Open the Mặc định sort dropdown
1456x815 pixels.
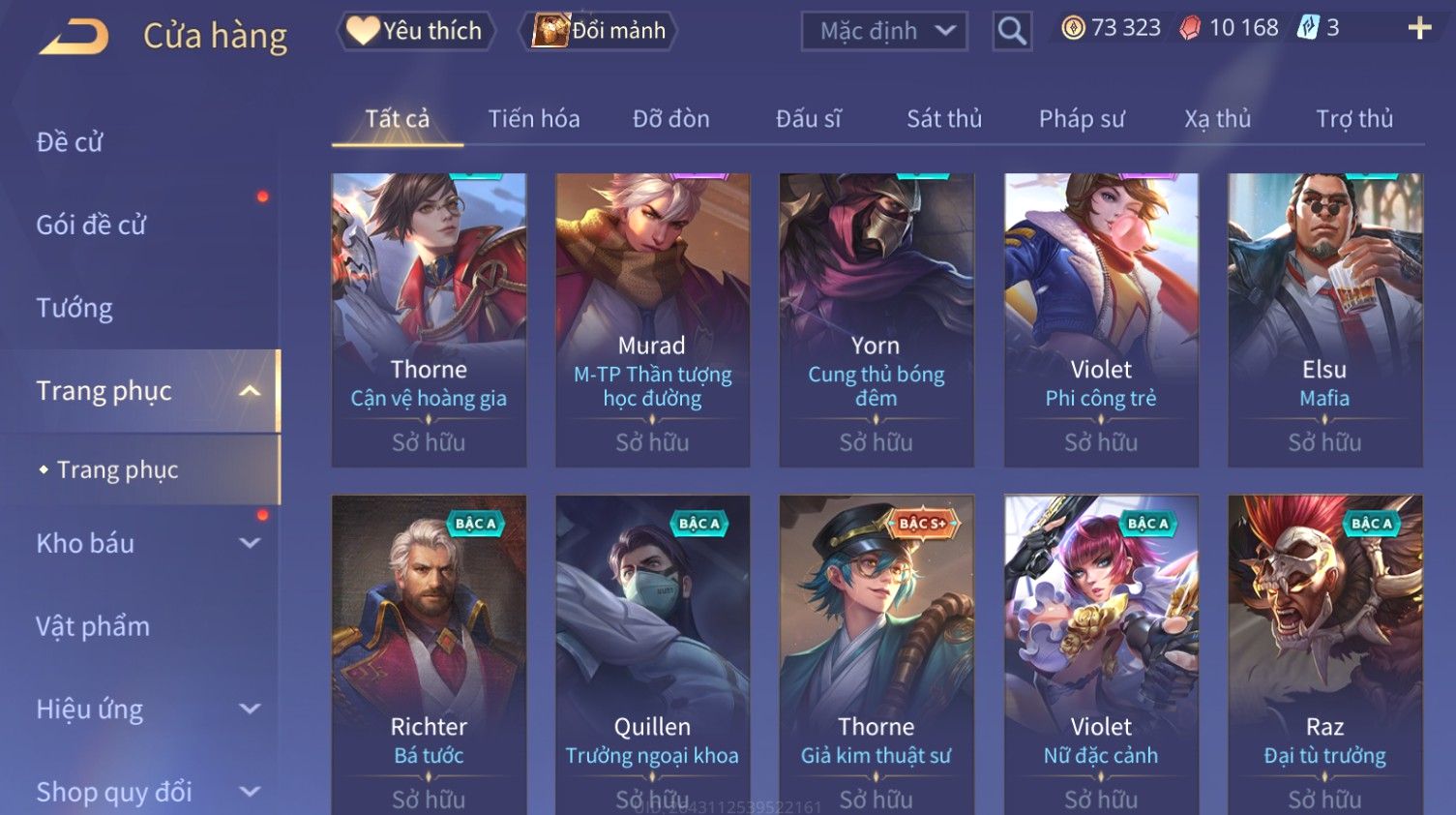(x=884, y=31)
